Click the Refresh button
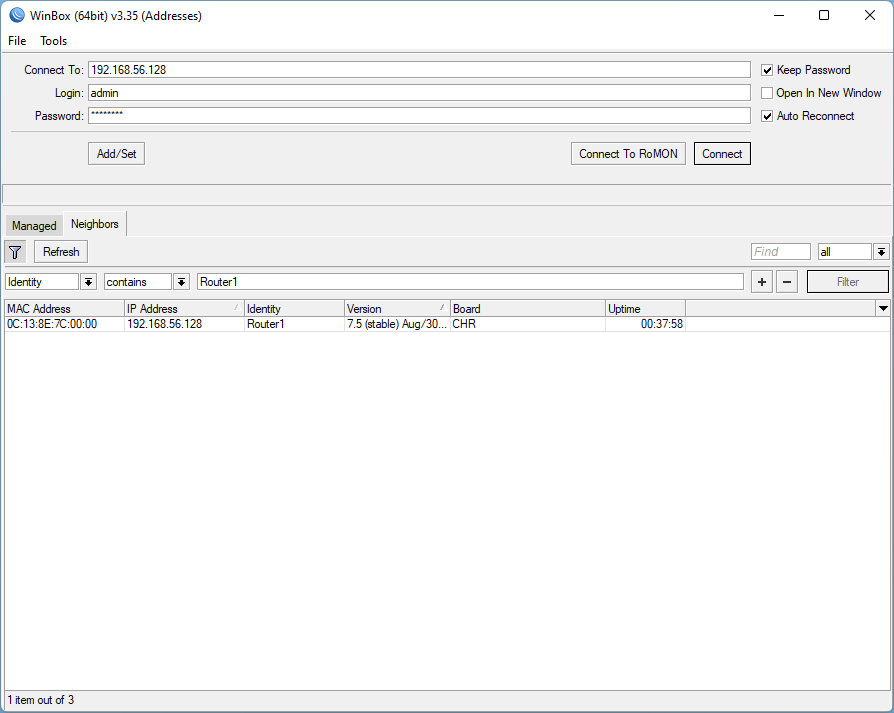894x713 pixels. point(60,251)
